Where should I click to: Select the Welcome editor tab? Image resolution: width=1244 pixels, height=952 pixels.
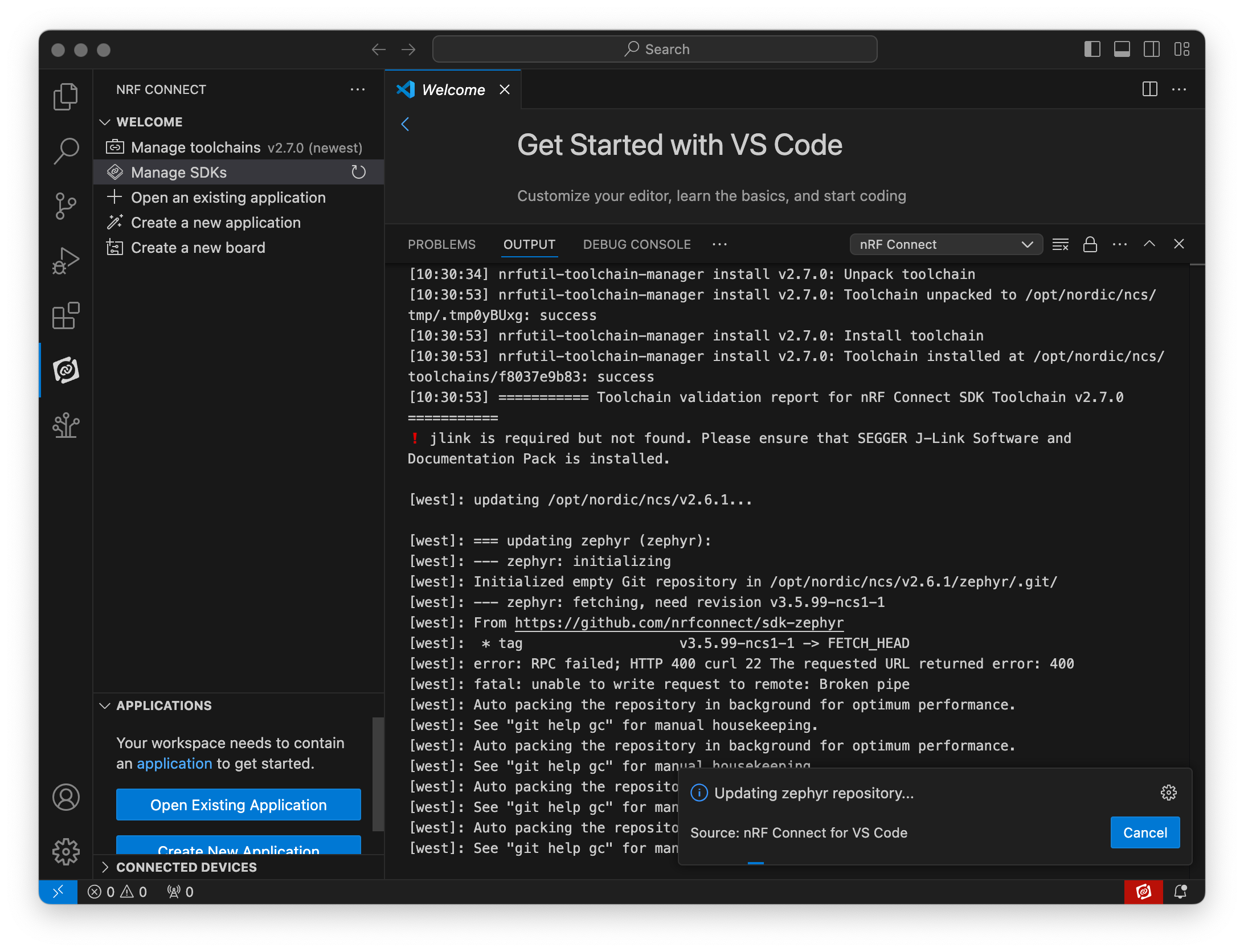453,89
